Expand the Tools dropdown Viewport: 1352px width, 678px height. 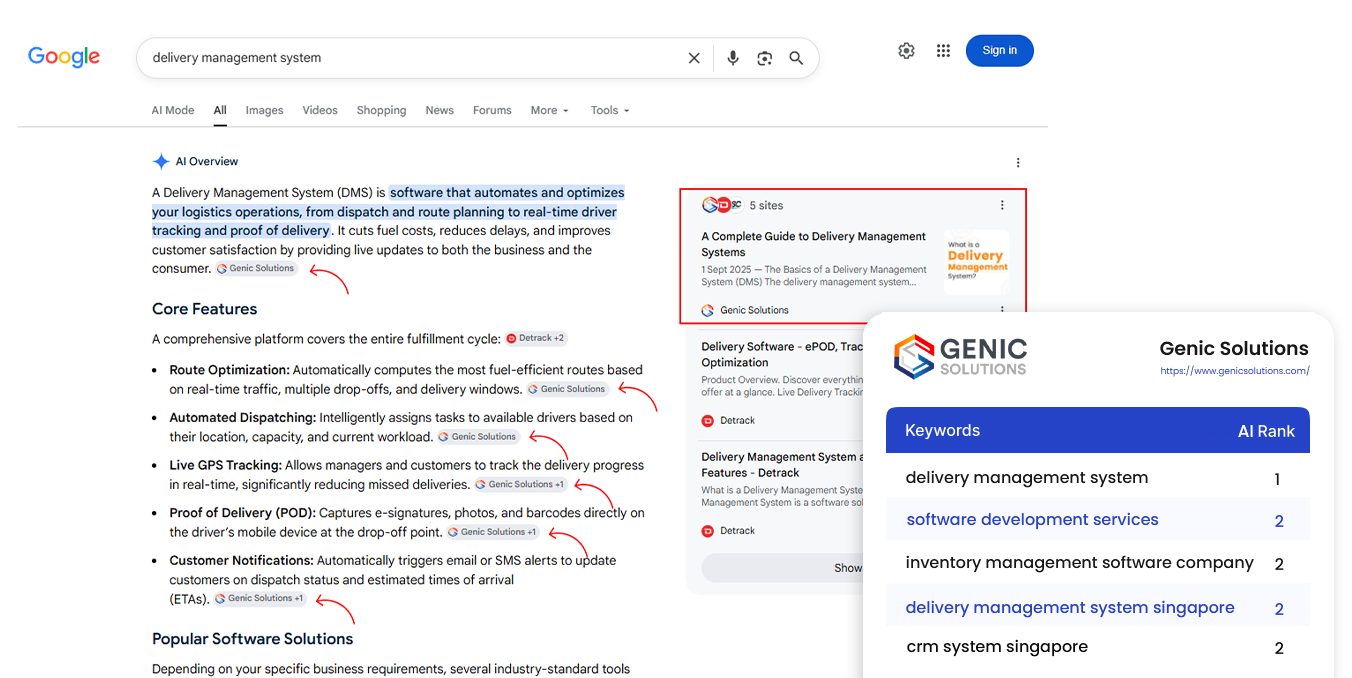click(610, 110)
